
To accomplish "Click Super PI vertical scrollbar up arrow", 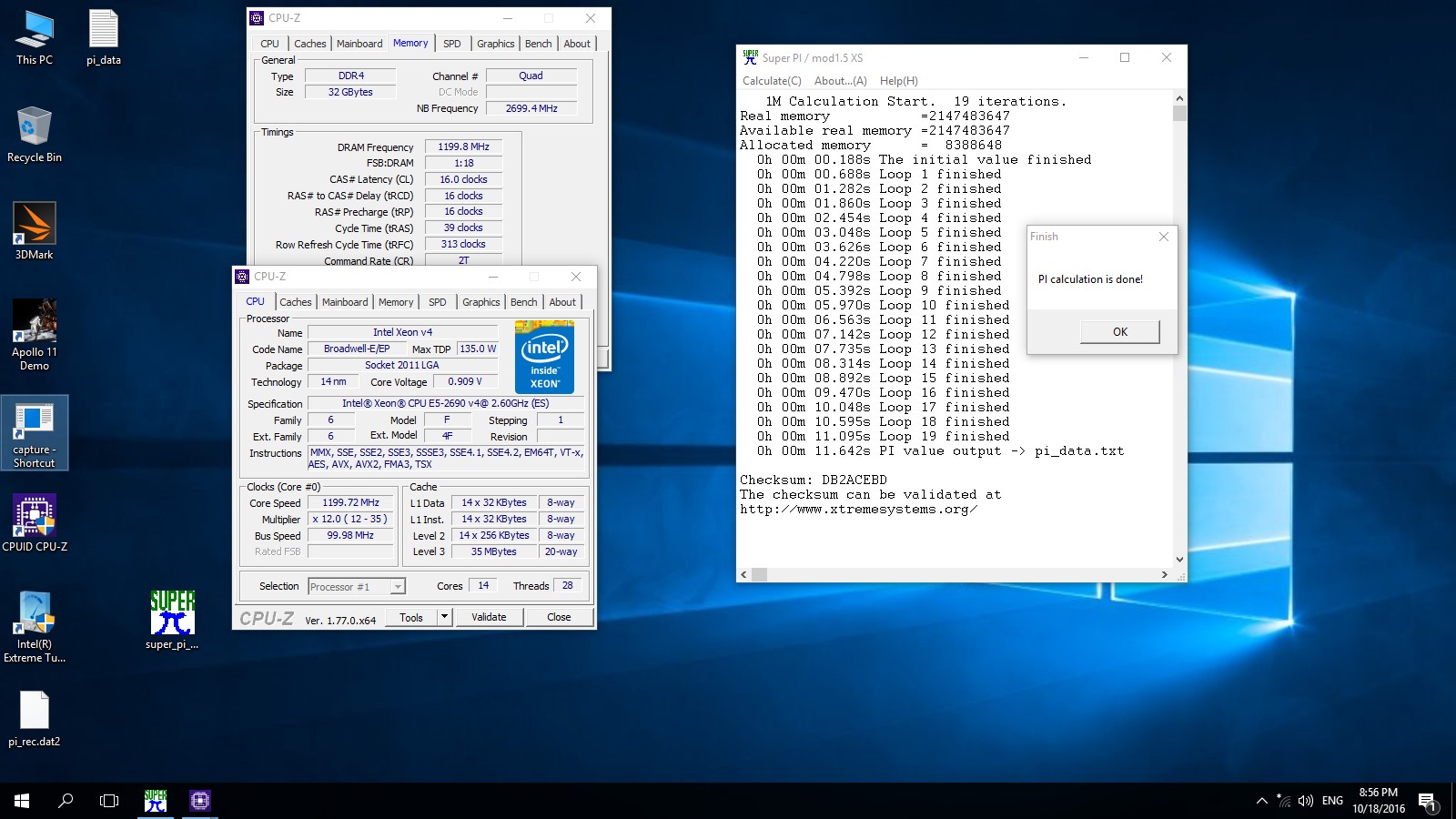I will (x=1179, y=98).
